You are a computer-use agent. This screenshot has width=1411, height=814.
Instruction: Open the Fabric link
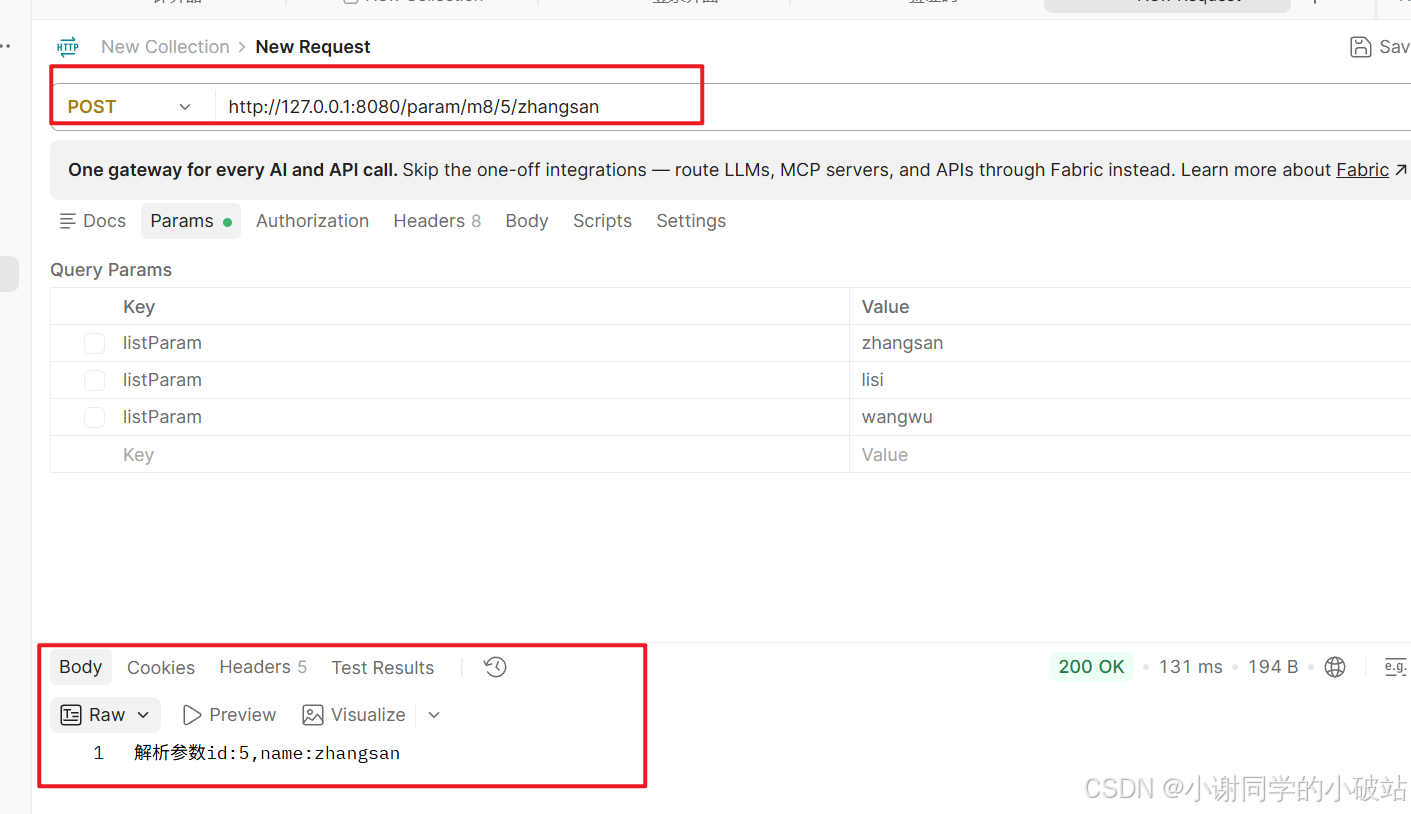click(x=1363, y=170)
